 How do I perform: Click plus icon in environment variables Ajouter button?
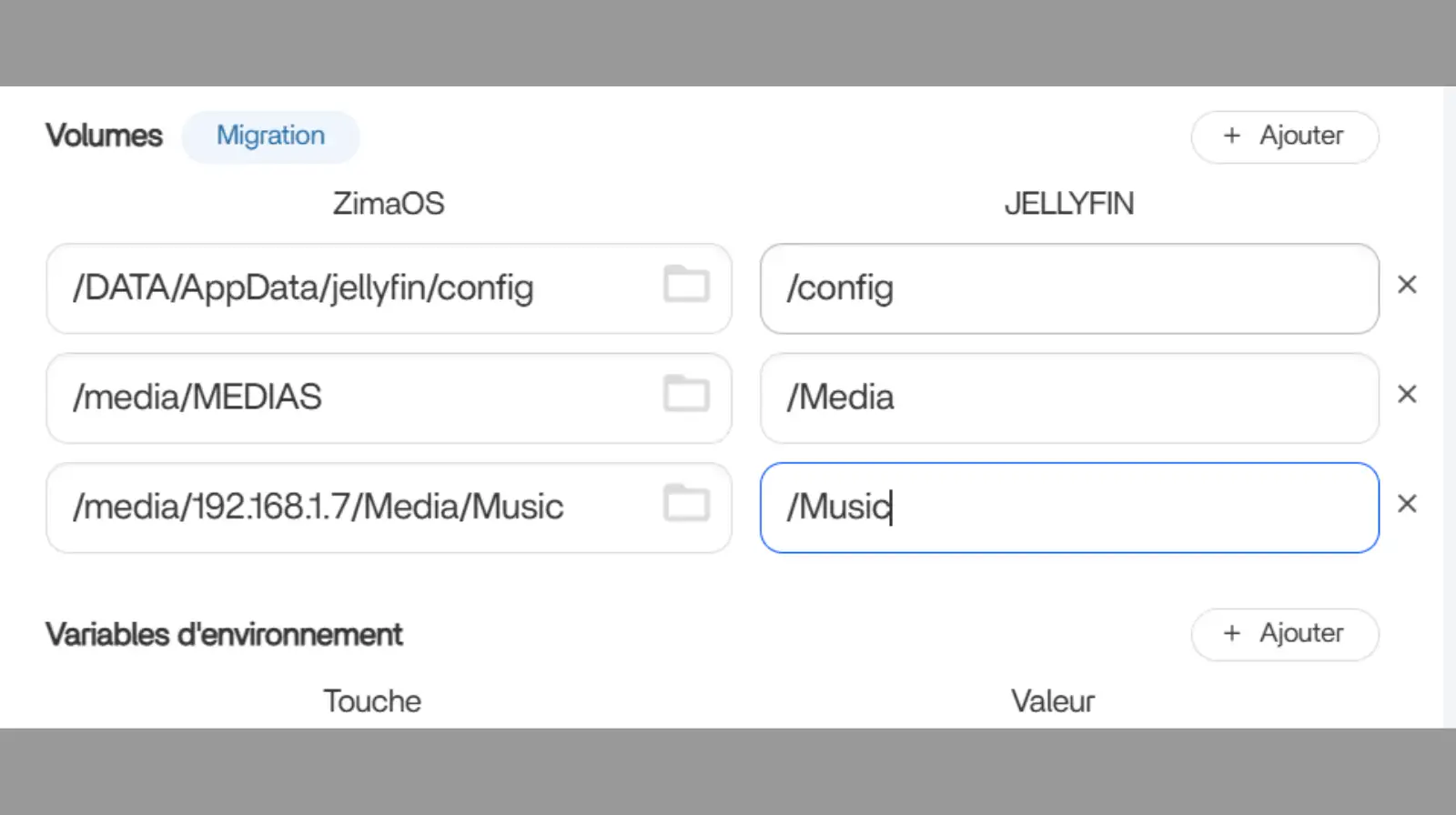tap(1232, 634)
